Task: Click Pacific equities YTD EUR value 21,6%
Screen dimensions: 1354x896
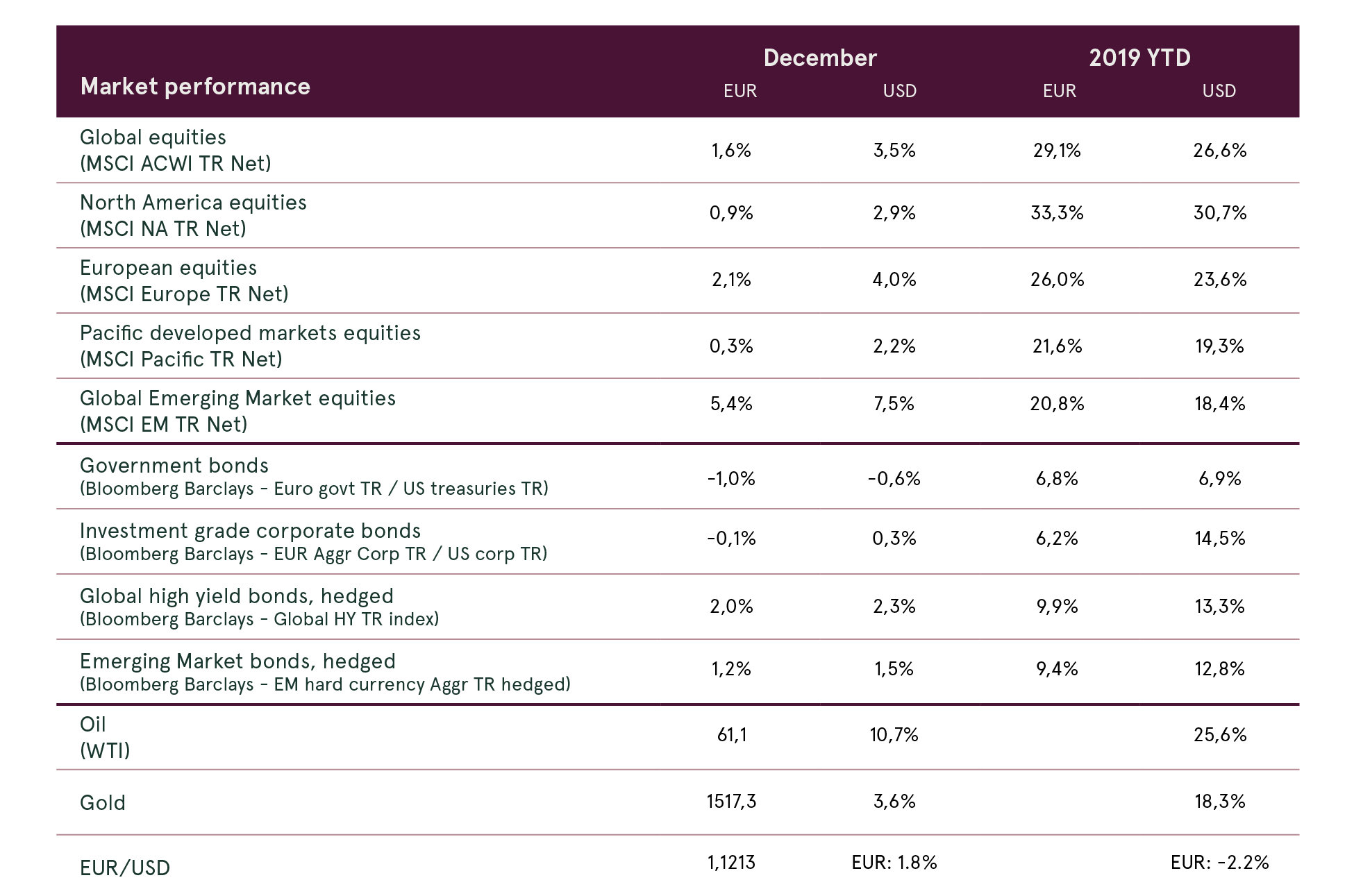Action: click(x=1057, y=346)
